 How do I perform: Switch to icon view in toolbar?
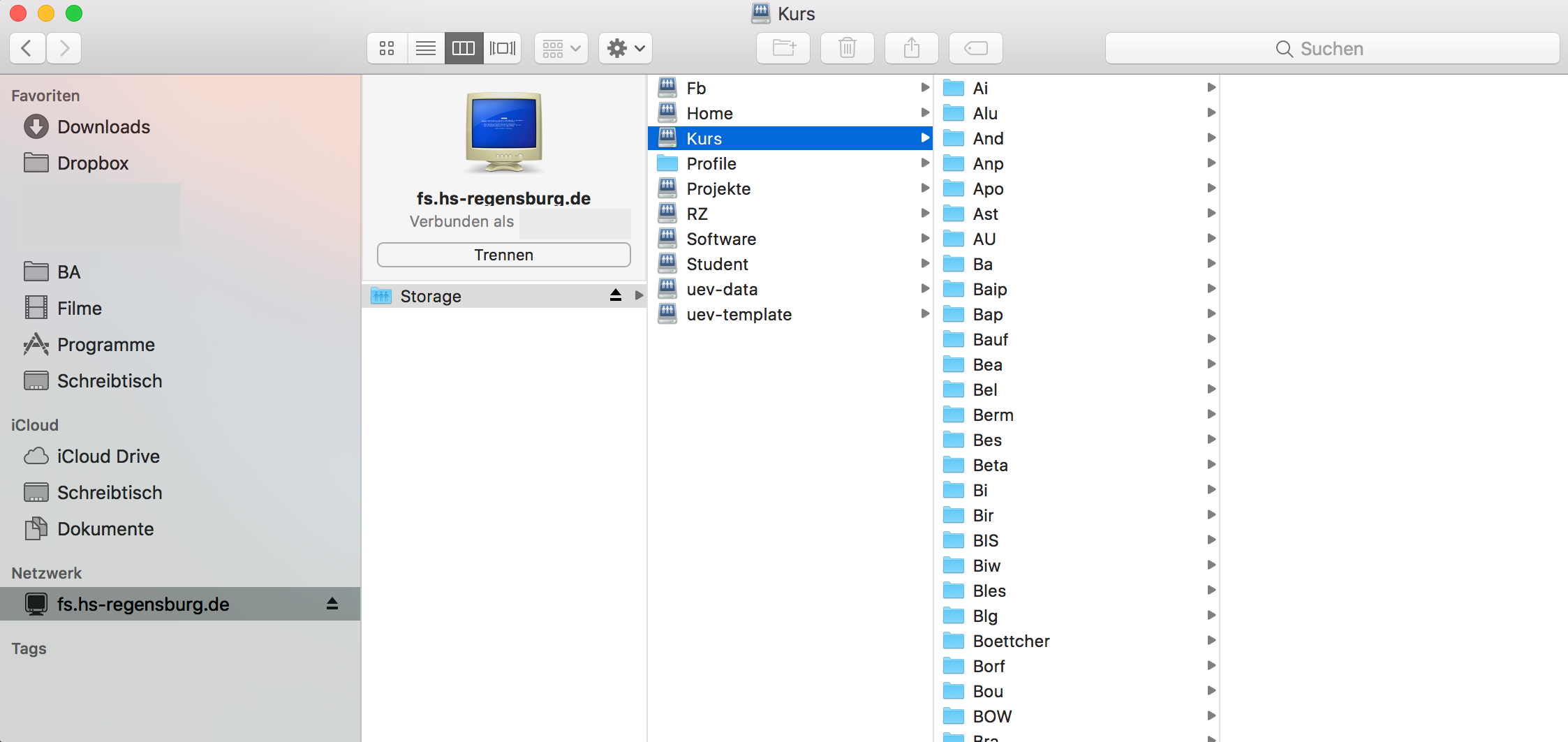pos(387,48)
